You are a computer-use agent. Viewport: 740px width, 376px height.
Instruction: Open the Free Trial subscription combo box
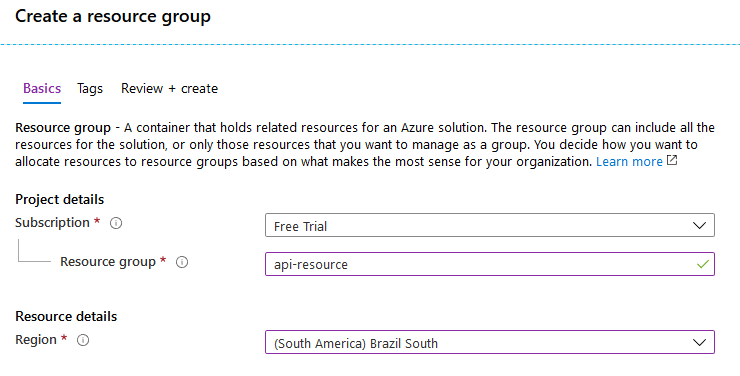pyautogui.click(x=490, y=225)
